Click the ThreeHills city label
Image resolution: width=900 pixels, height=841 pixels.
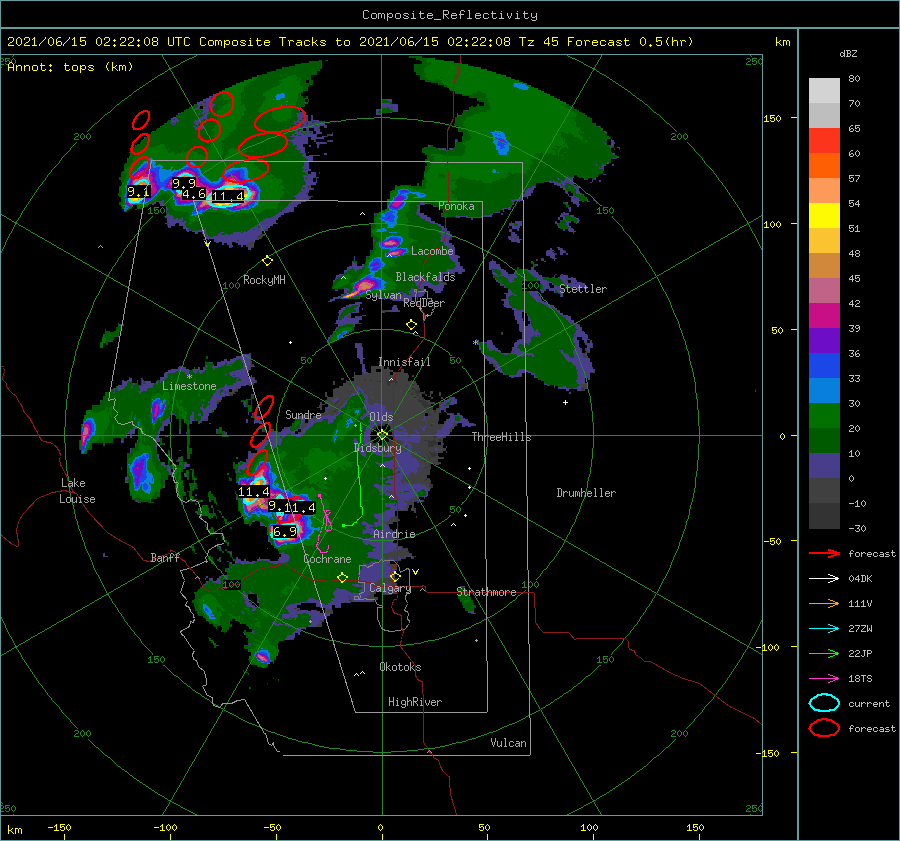tap(501, 437)
